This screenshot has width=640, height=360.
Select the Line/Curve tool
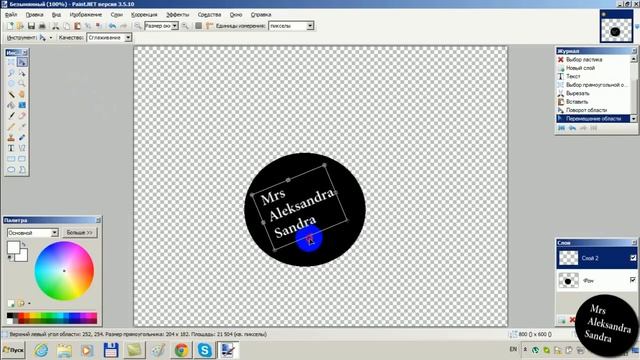pos(22,148)
